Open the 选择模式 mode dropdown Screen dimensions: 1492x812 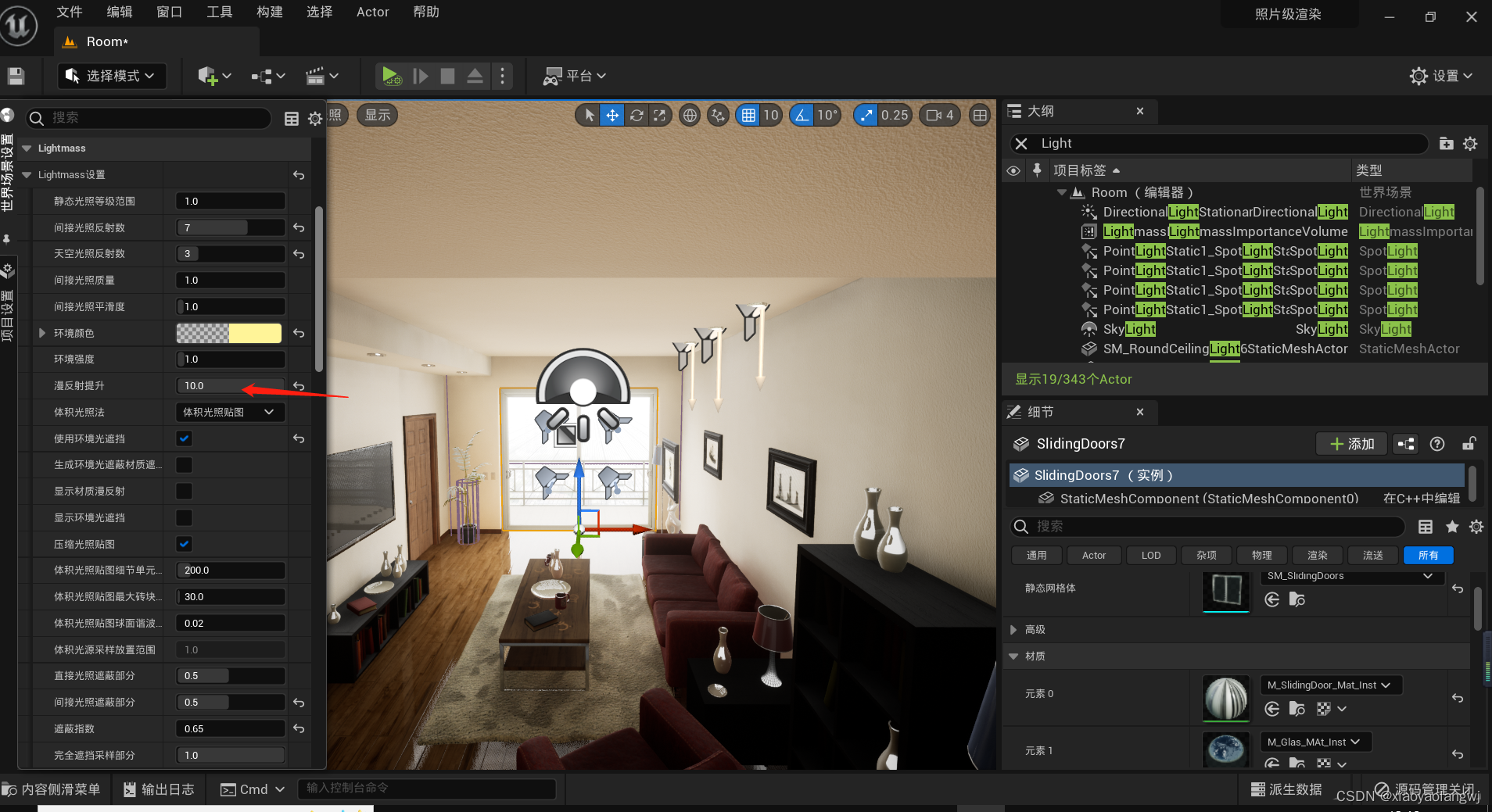pyautogui.click(x=112, y=76)
